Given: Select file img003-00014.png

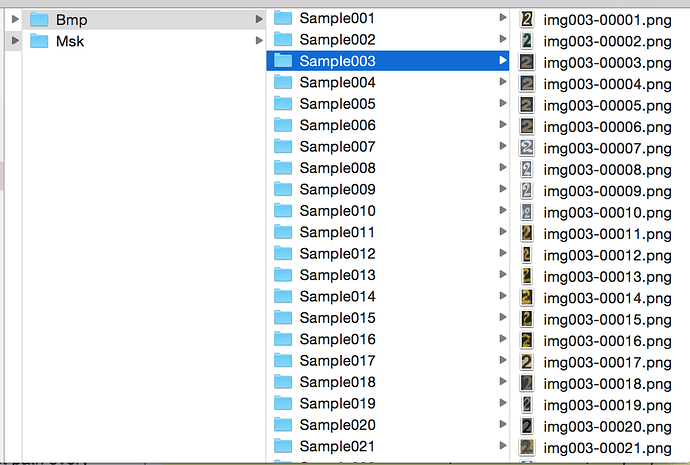Looking at the screenshot, I should pos(607,298).
